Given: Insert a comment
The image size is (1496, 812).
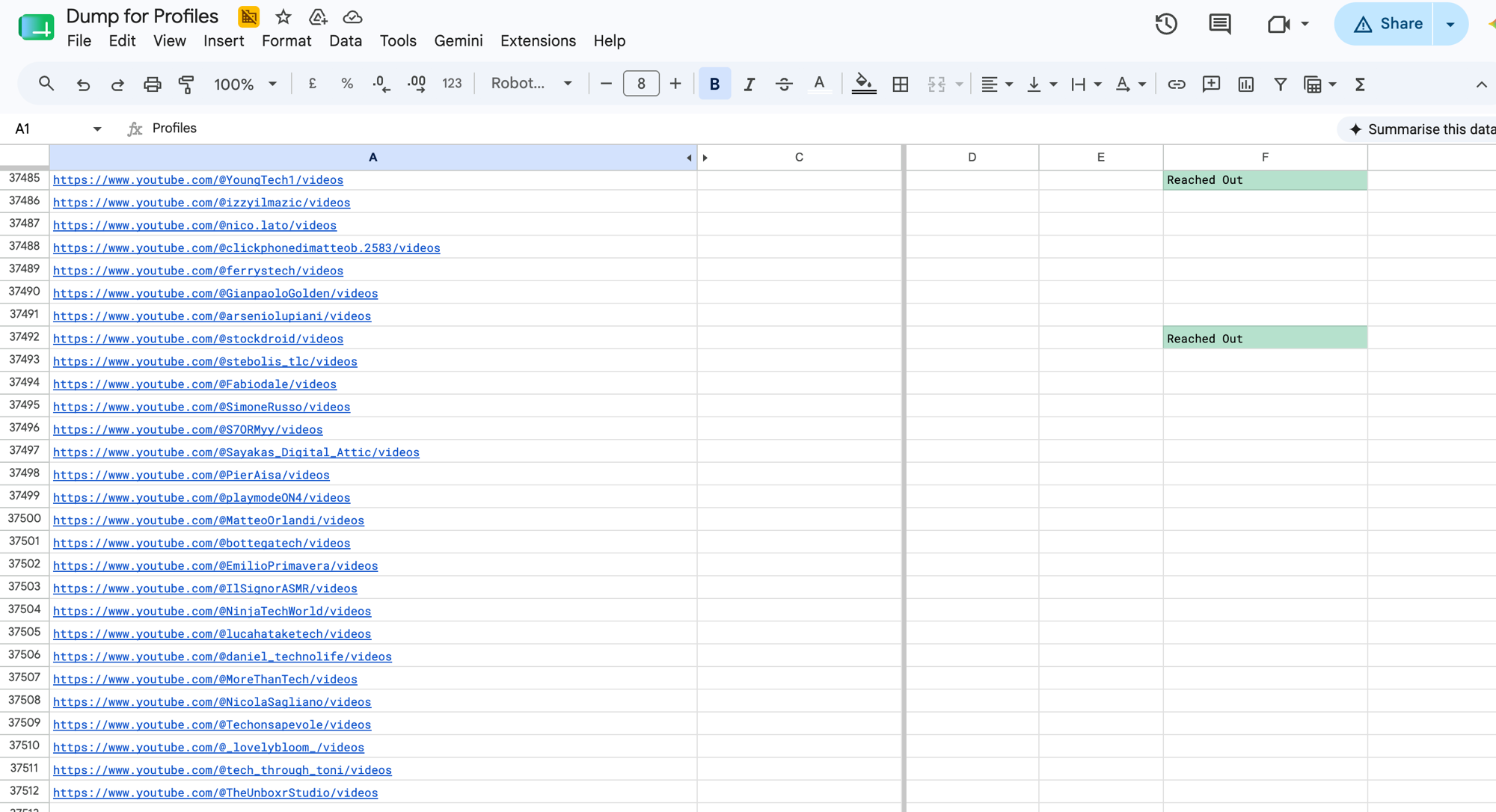Looking at the screenshot, I should point(1211,84).
